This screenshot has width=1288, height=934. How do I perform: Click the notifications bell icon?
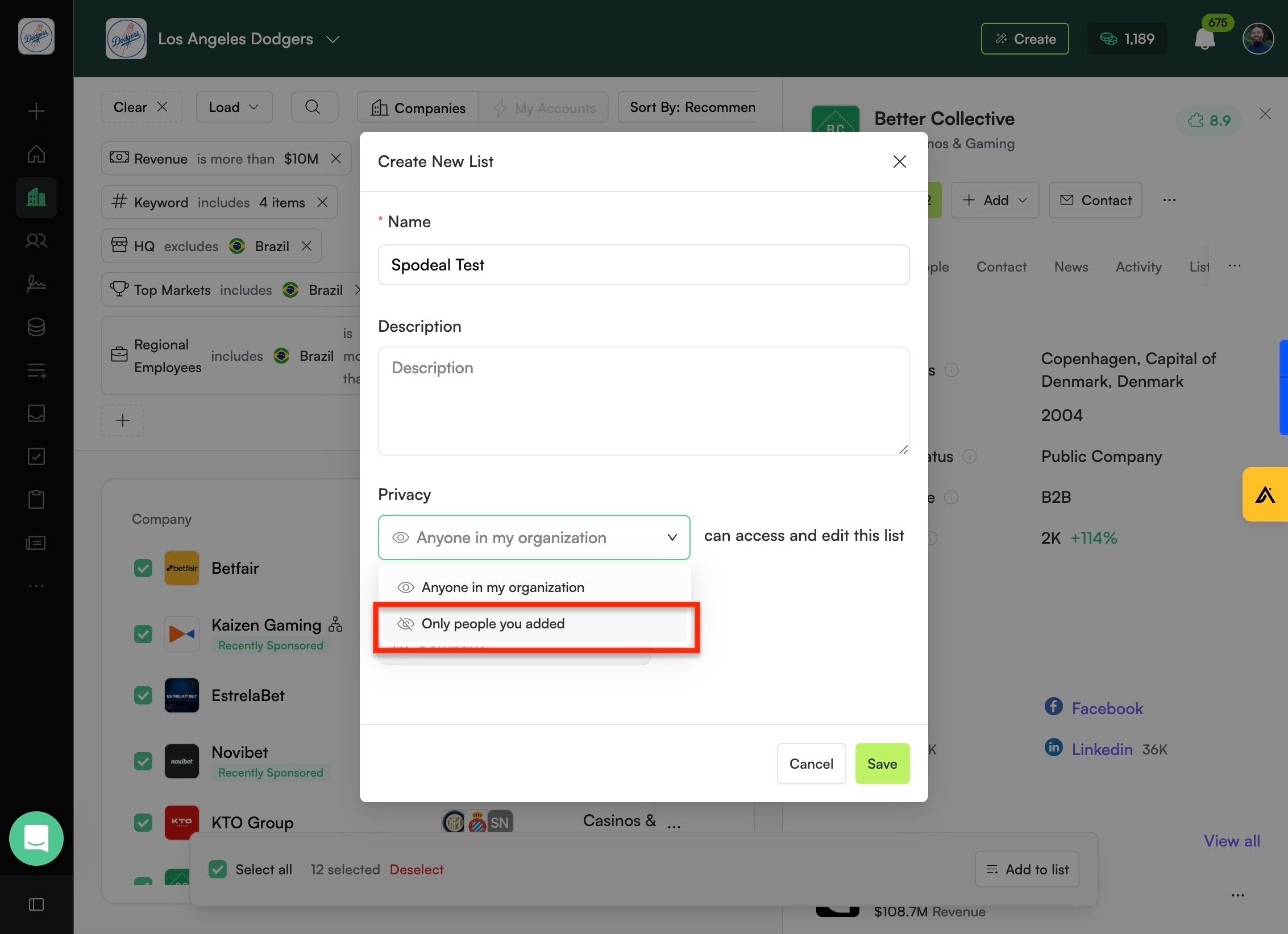click(1204, 39)
